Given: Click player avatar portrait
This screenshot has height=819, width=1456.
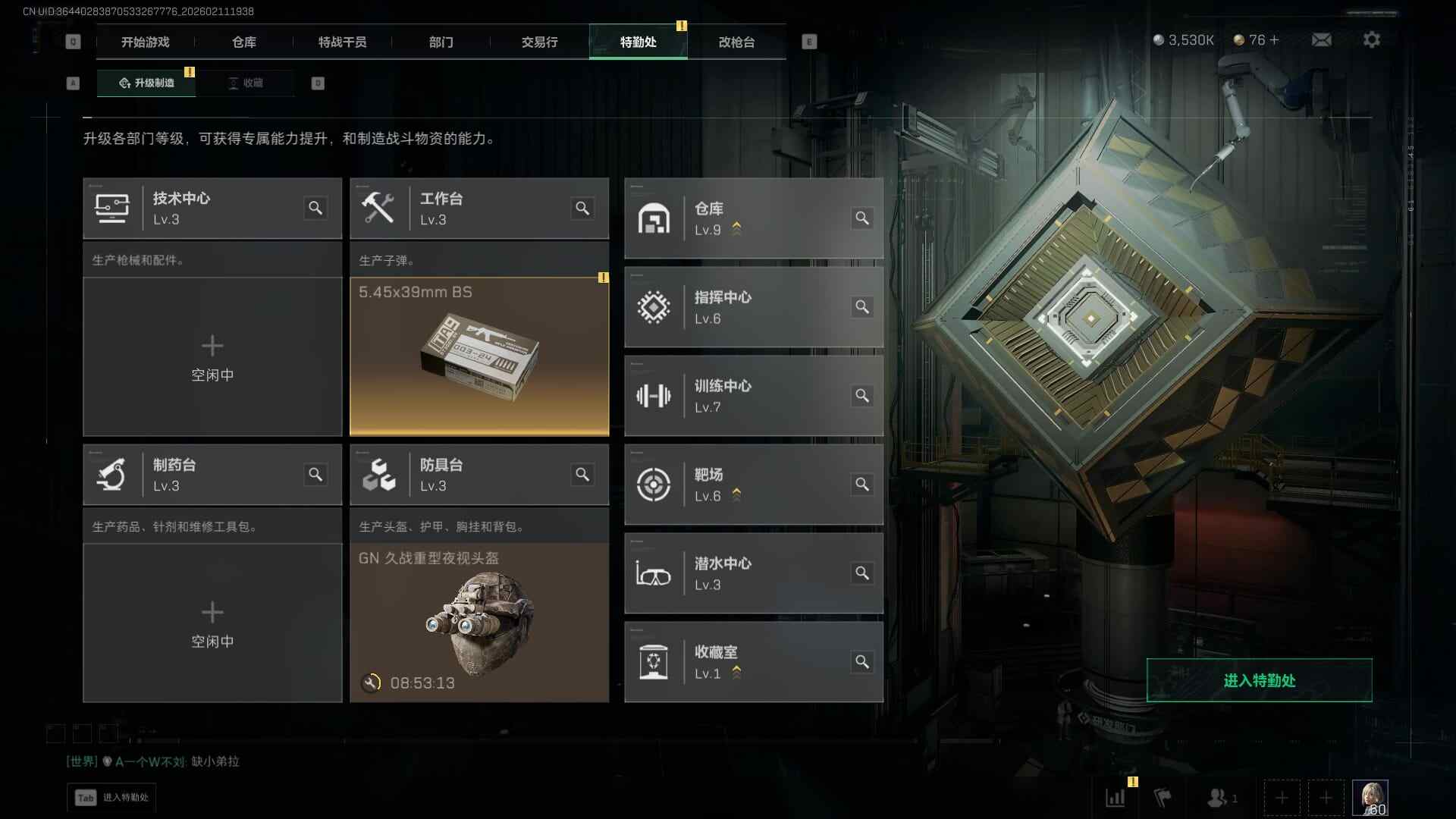Looking at the screenshot, I should 1370,798.
